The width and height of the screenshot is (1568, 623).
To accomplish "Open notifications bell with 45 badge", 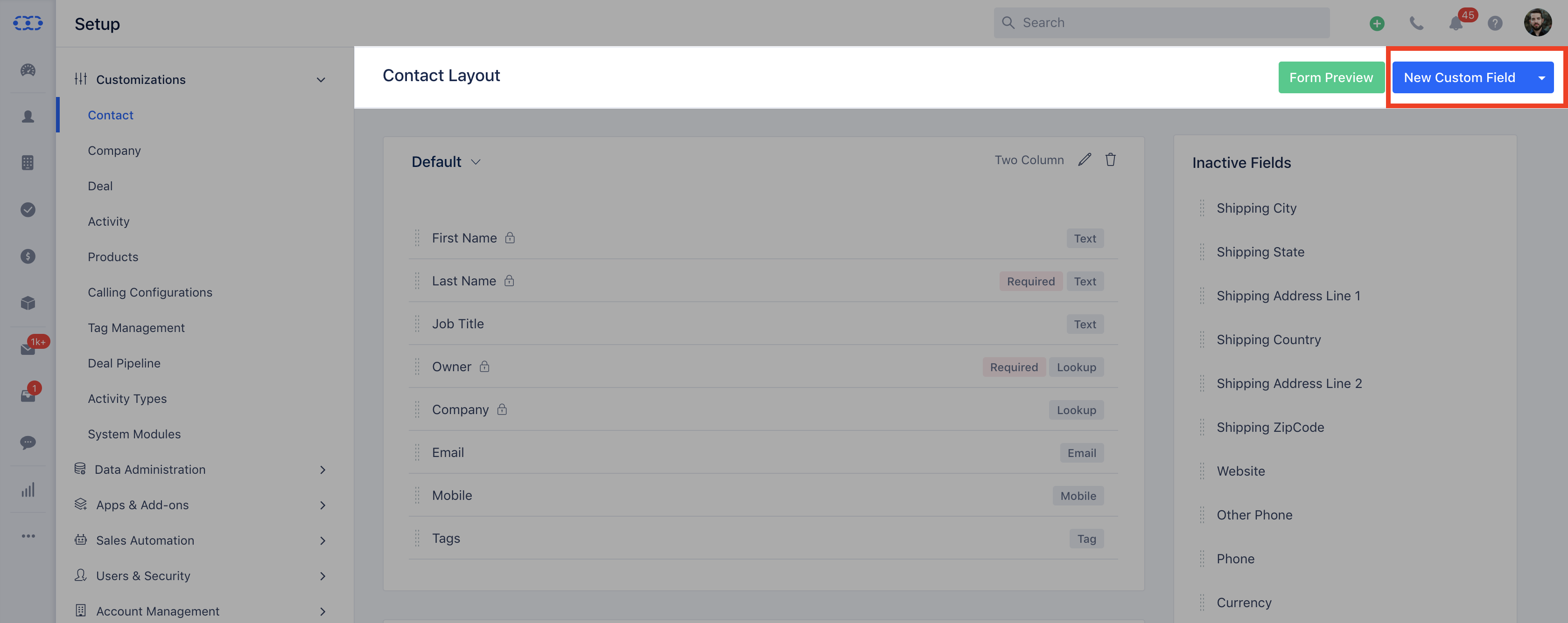I will pyautogui.click(x=1456, y=23).
